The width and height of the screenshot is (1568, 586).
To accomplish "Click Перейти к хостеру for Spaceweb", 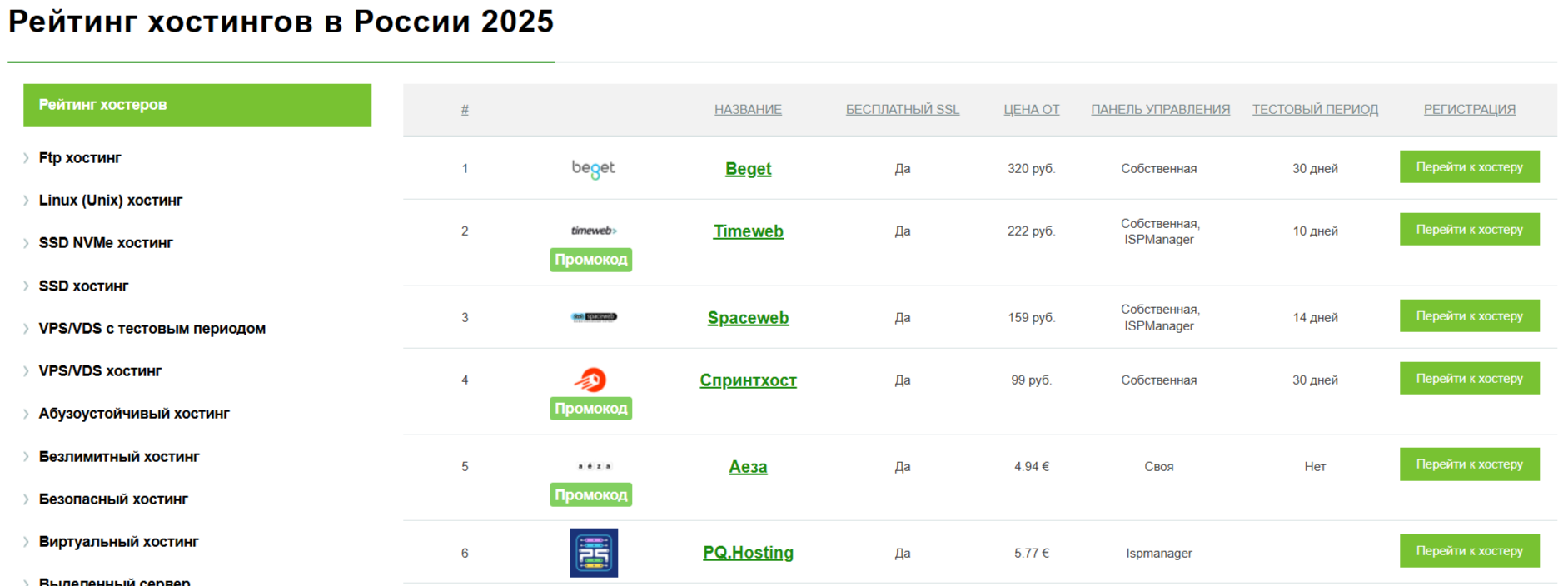I will [1470, 315].
